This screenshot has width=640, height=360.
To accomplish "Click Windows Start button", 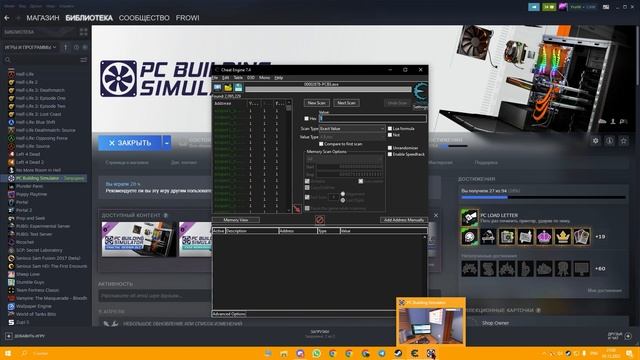I will tap(7, 353).
